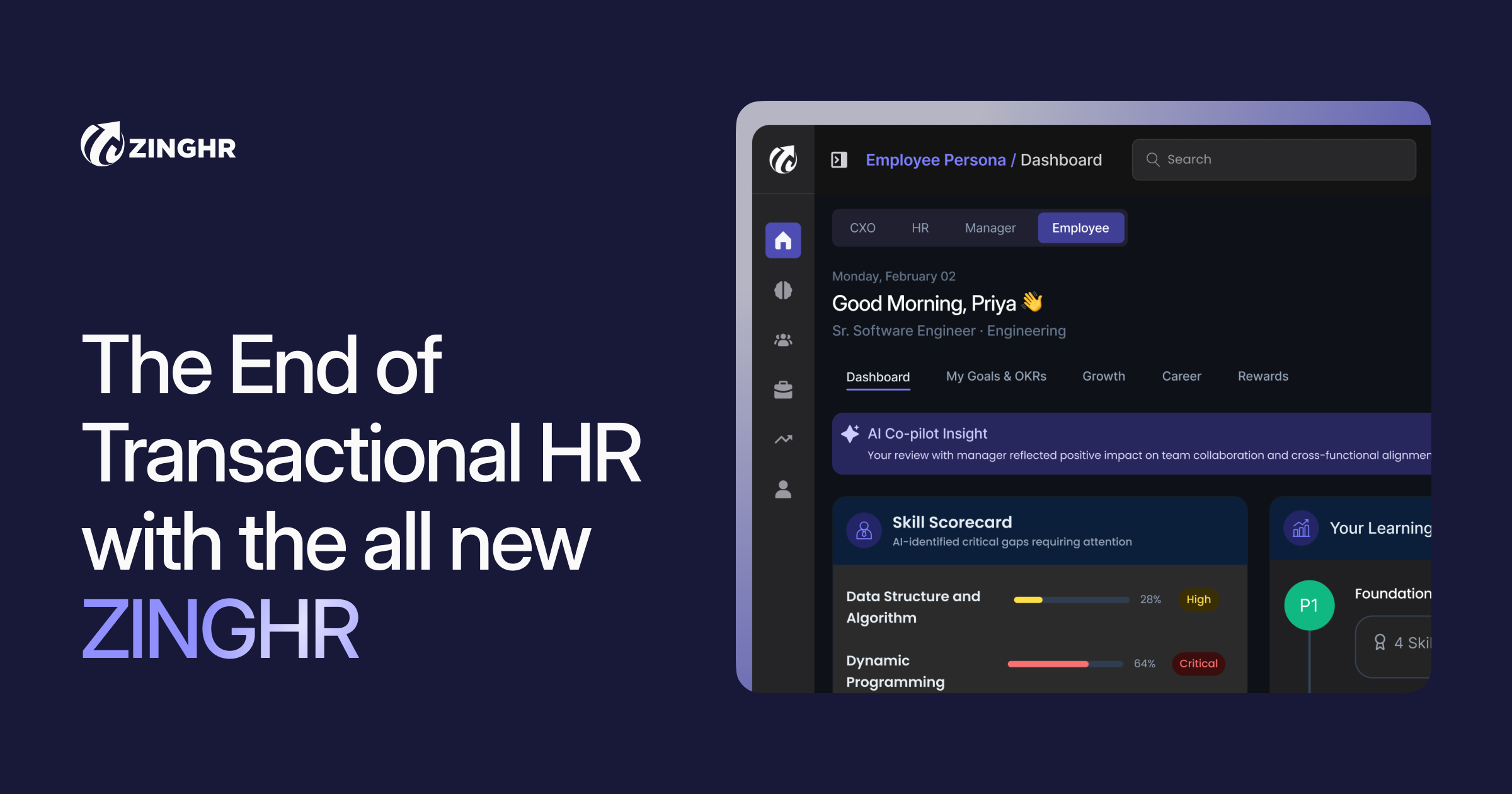The width and height of the screenshot is (1512, 794).
Task: Click the Good Morning, Priya greeting
Action: 937,303
